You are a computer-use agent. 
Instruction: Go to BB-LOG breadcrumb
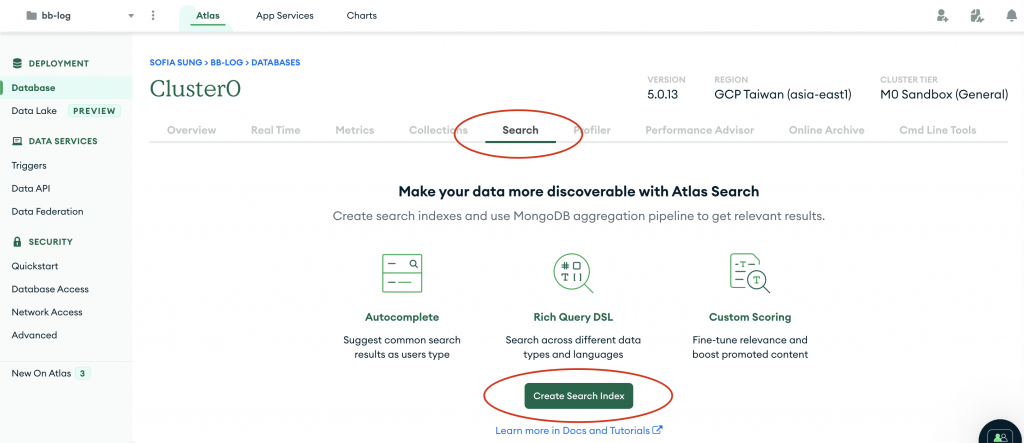(x=226, y=63)
